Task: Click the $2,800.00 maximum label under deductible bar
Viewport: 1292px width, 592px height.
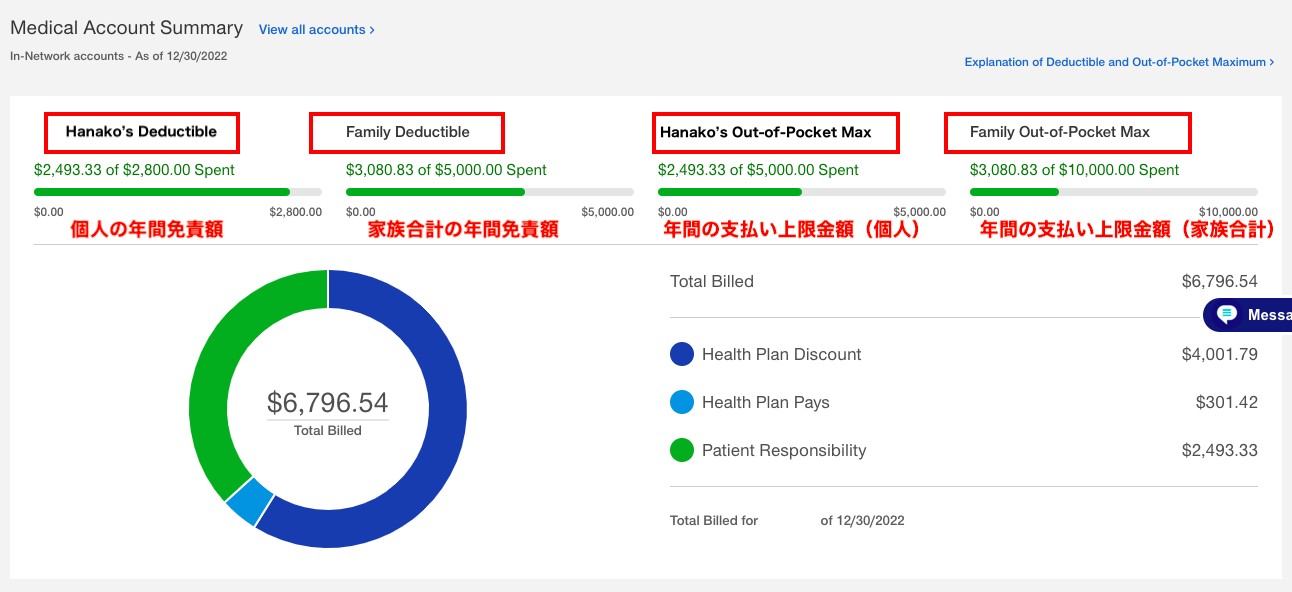Action: pos(296,212)
